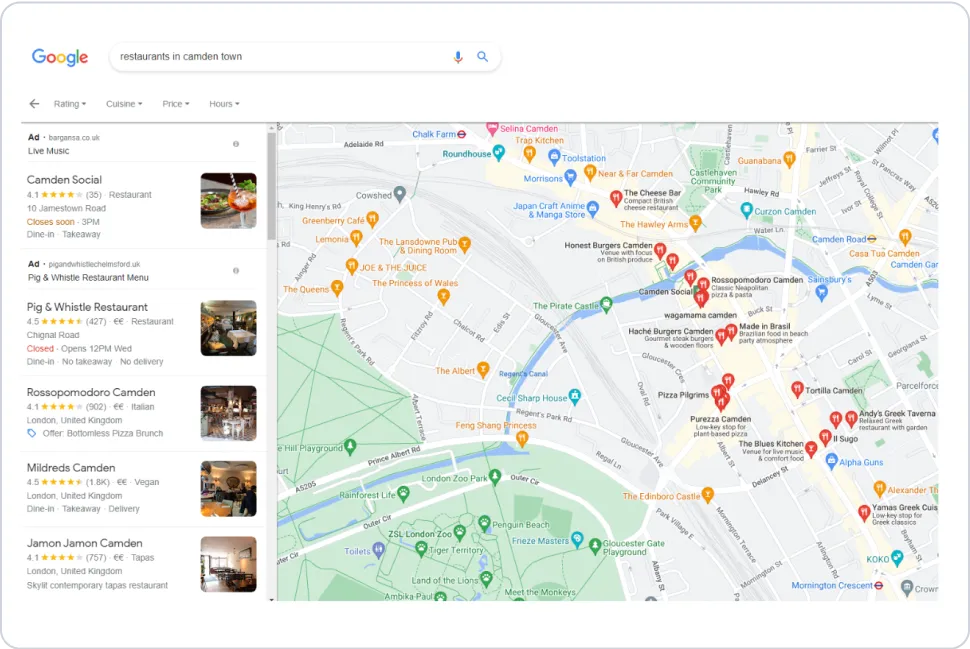Click the Cecil Sharp House marker
Viewport: 970px width, 649px height.
click(574, 398)
